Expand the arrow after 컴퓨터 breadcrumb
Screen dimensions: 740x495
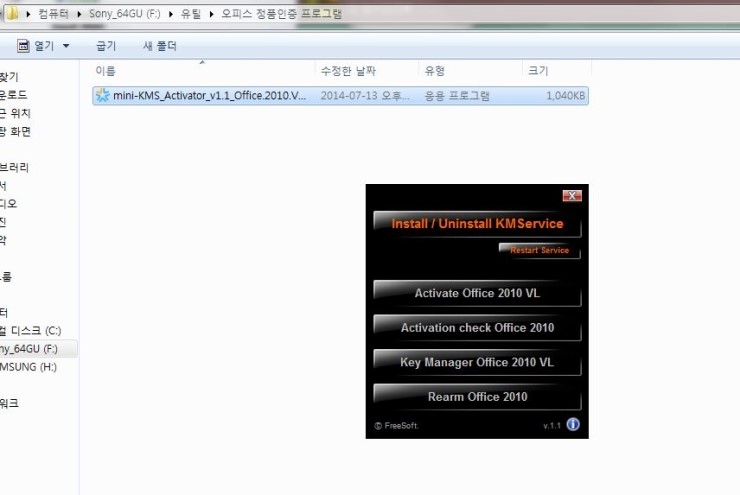click(79, 14)
